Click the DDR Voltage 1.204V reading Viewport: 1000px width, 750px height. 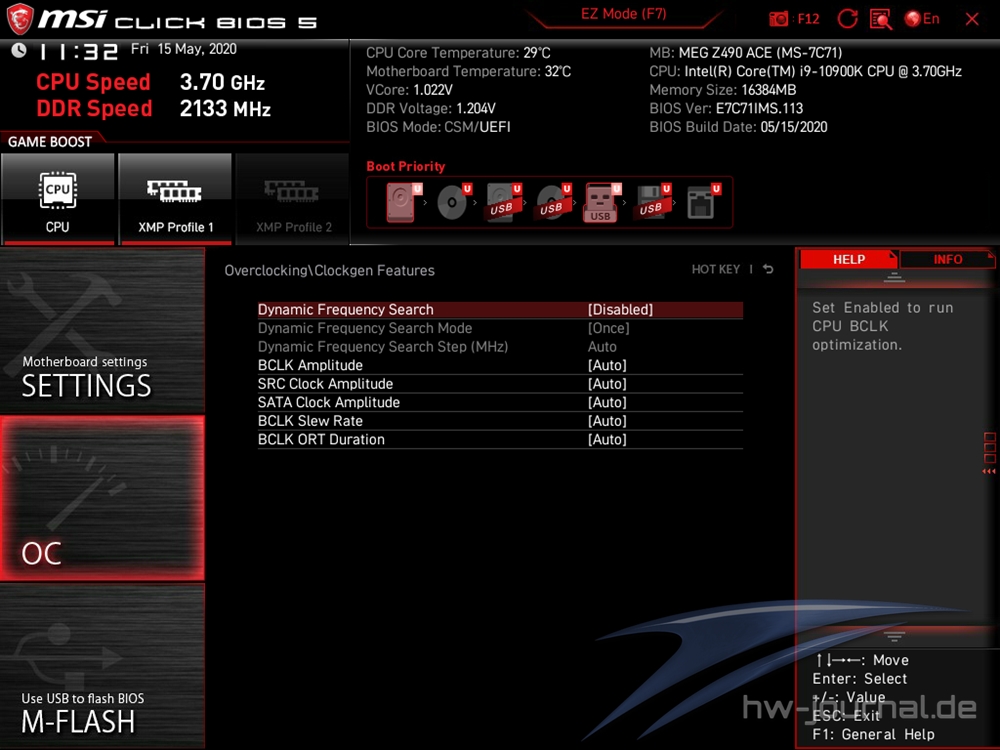(x=430, y=108)
